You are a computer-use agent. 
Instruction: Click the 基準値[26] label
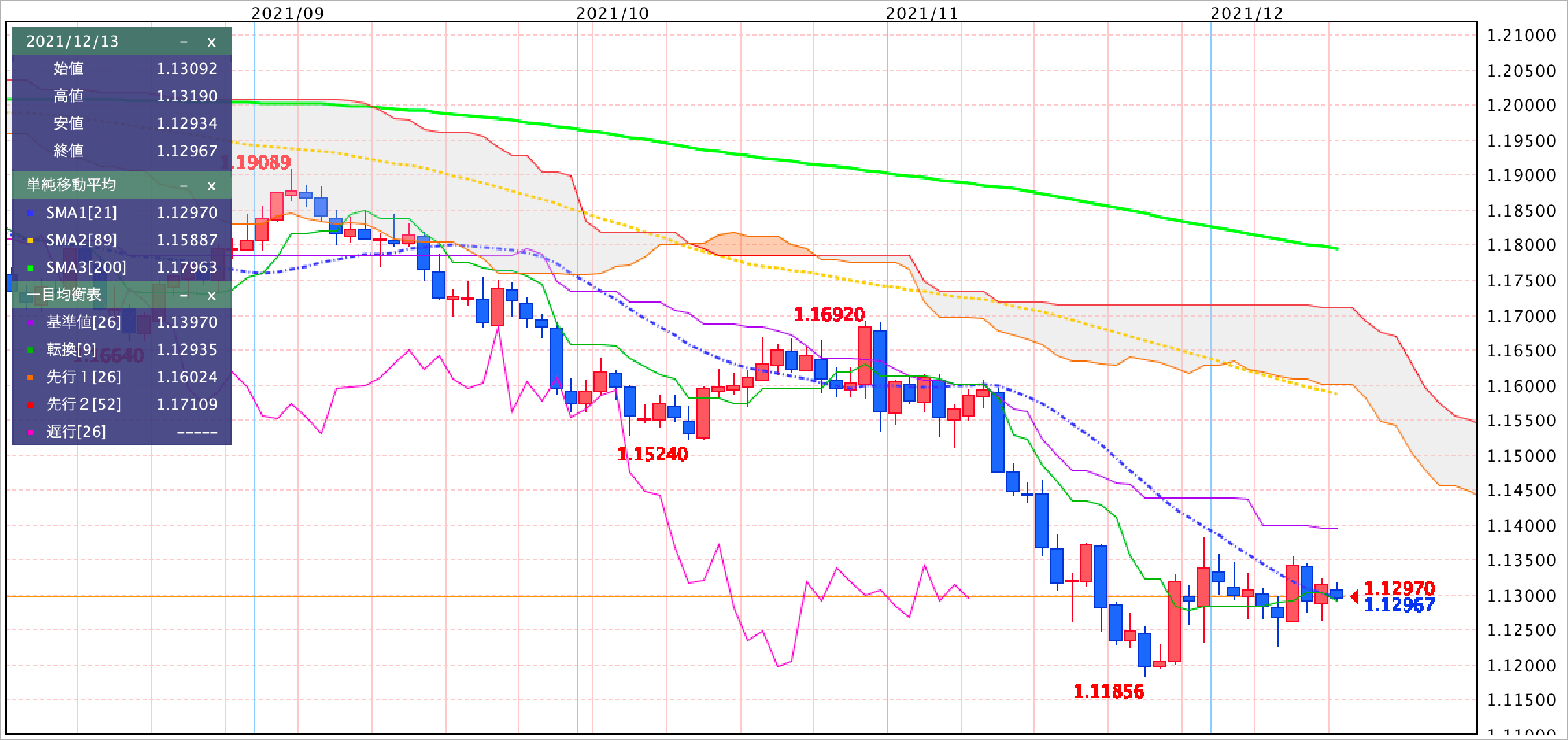pyautogui.click(x=84, y=323)
